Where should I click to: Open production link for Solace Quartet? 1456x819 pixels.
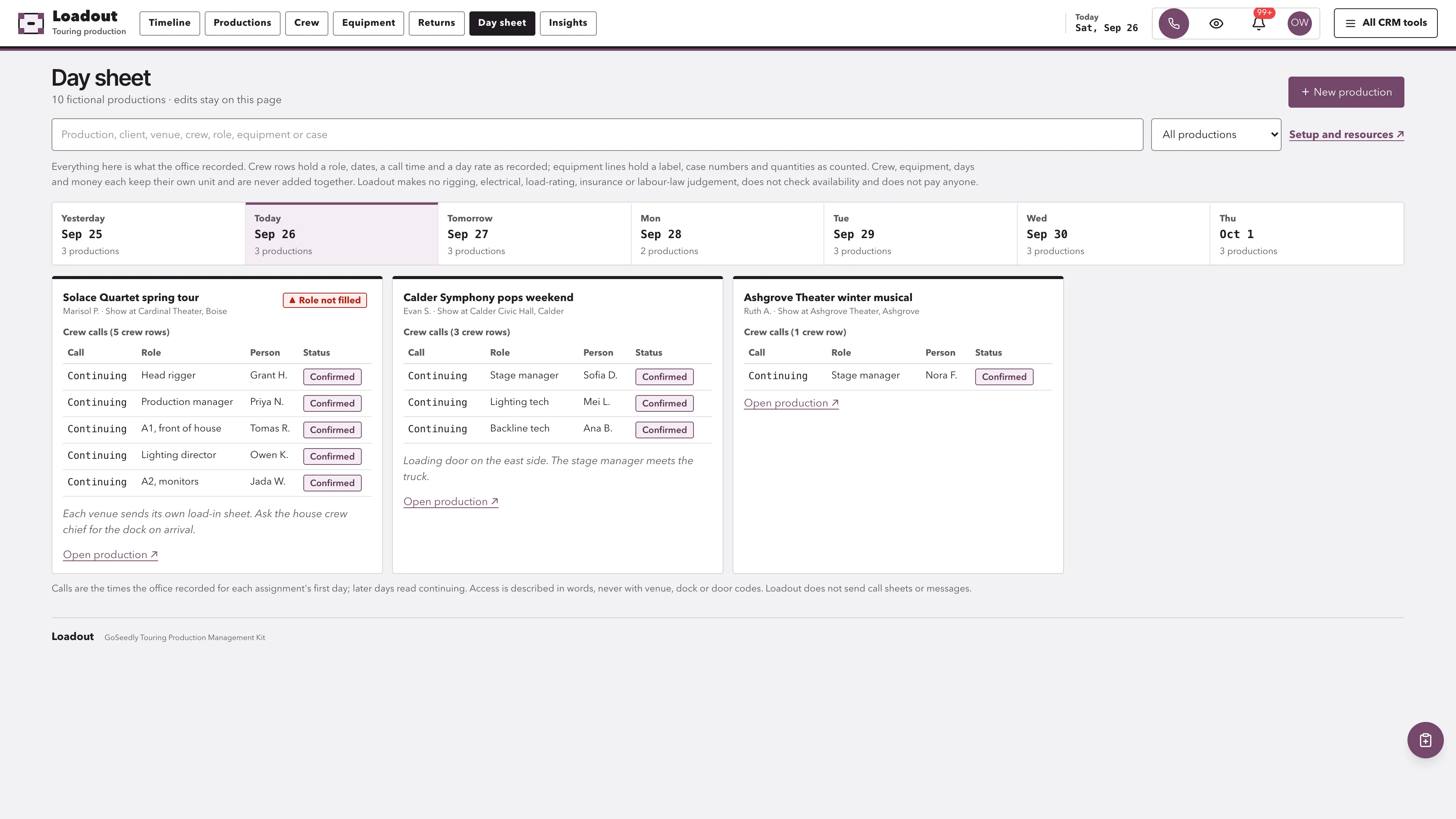coord(110,555)
